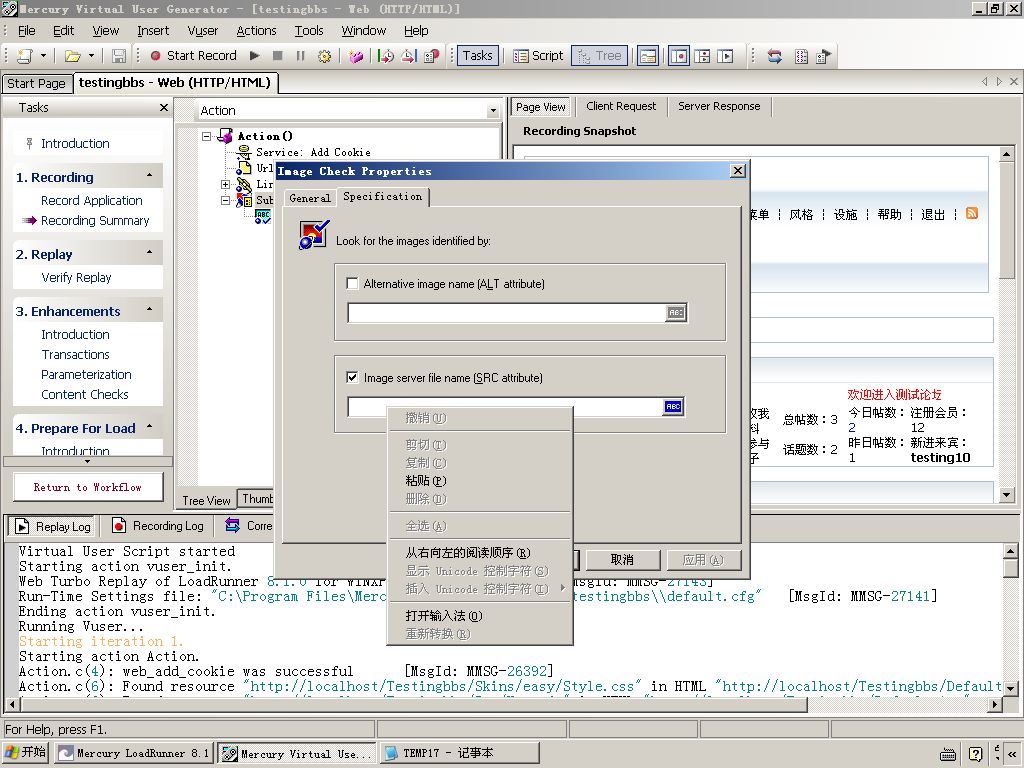
Task: Click the output window toolbar icon
Action: 648,56
